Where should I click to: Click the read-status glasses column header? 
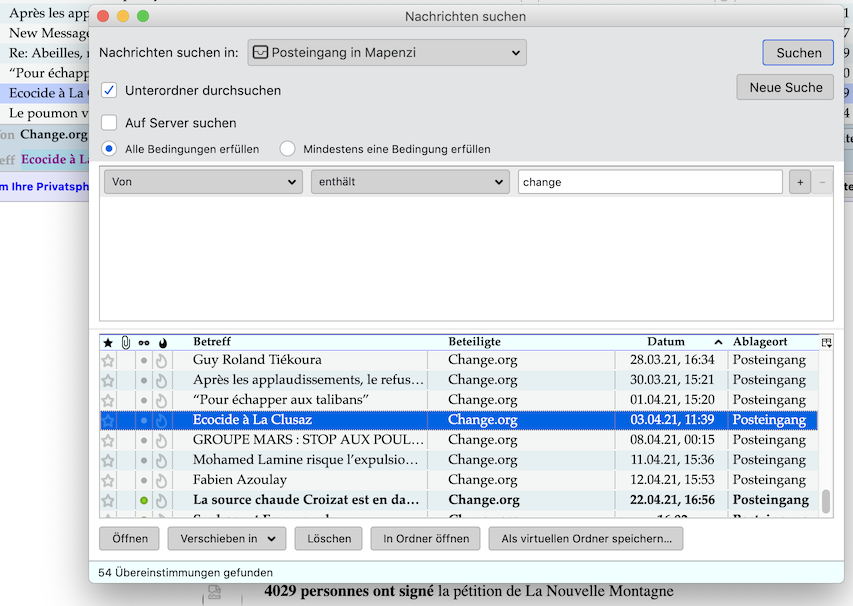pyautogui.click(x=144, y=342)
